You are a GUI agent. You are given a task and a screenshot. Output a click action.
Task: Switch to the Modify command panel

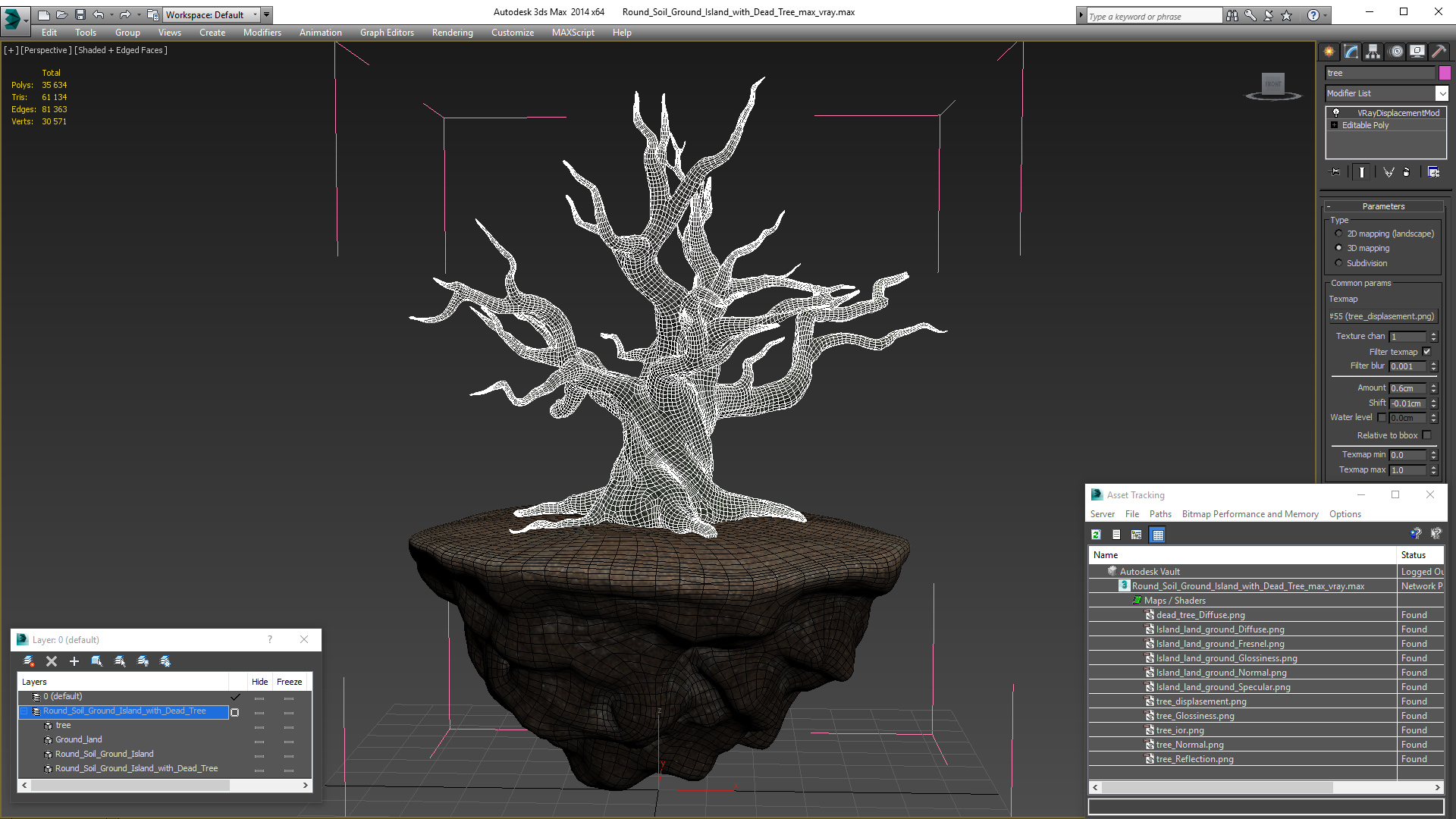(1351, 52)
